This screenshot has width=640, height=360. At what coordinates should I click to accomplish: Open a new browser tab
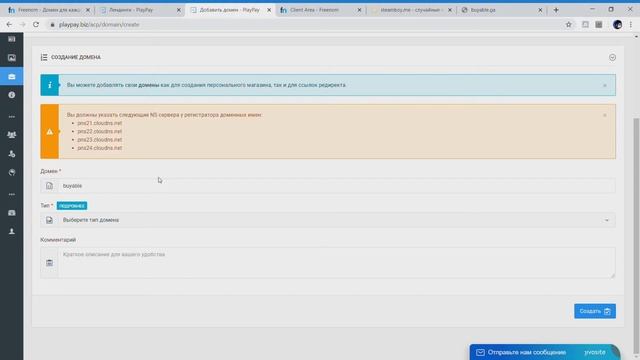[556, 10]
